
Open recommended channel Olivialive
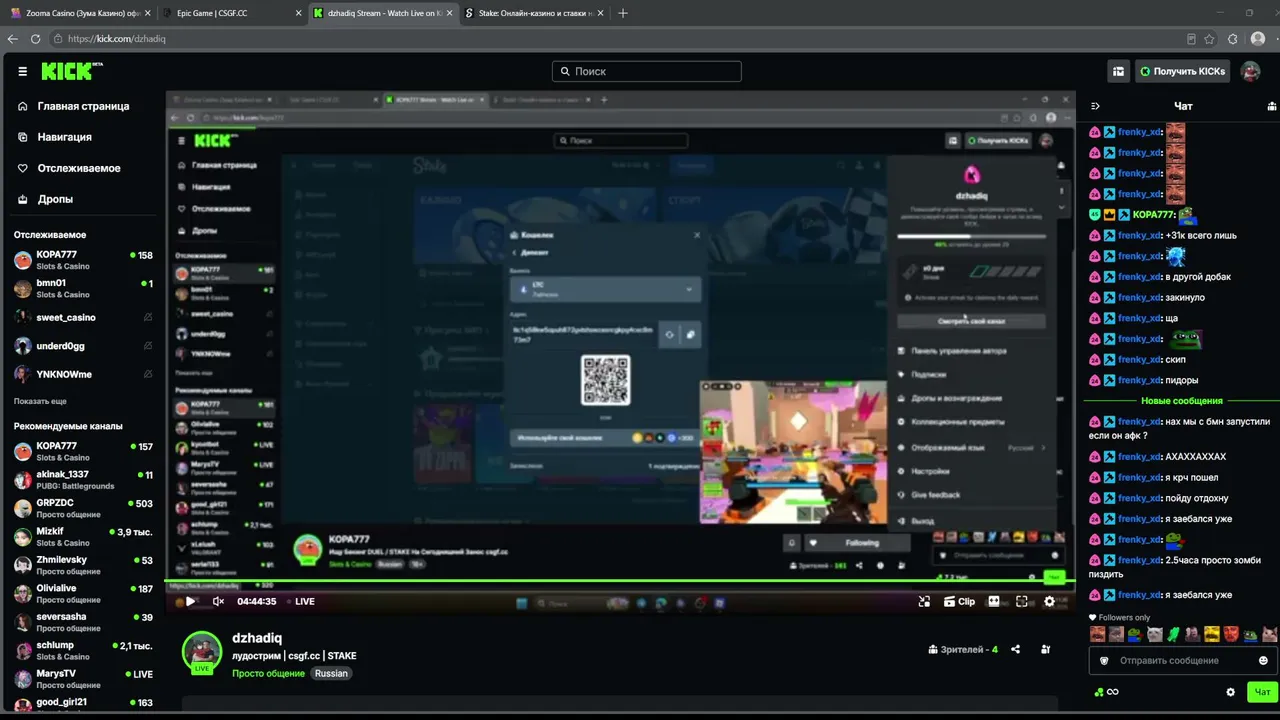[82, 593]
